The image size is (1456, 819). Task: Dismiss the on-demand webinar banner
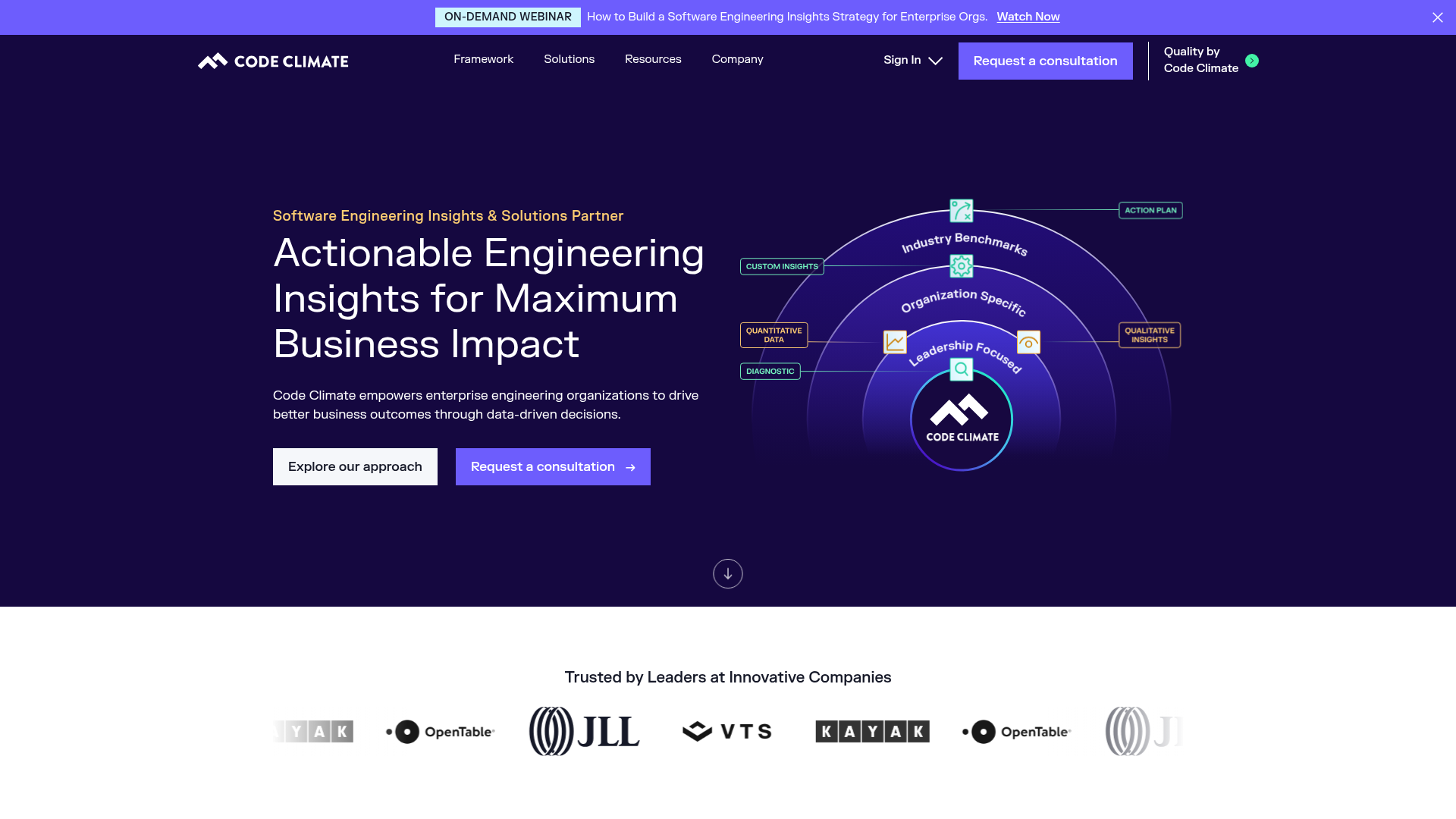1438,17
